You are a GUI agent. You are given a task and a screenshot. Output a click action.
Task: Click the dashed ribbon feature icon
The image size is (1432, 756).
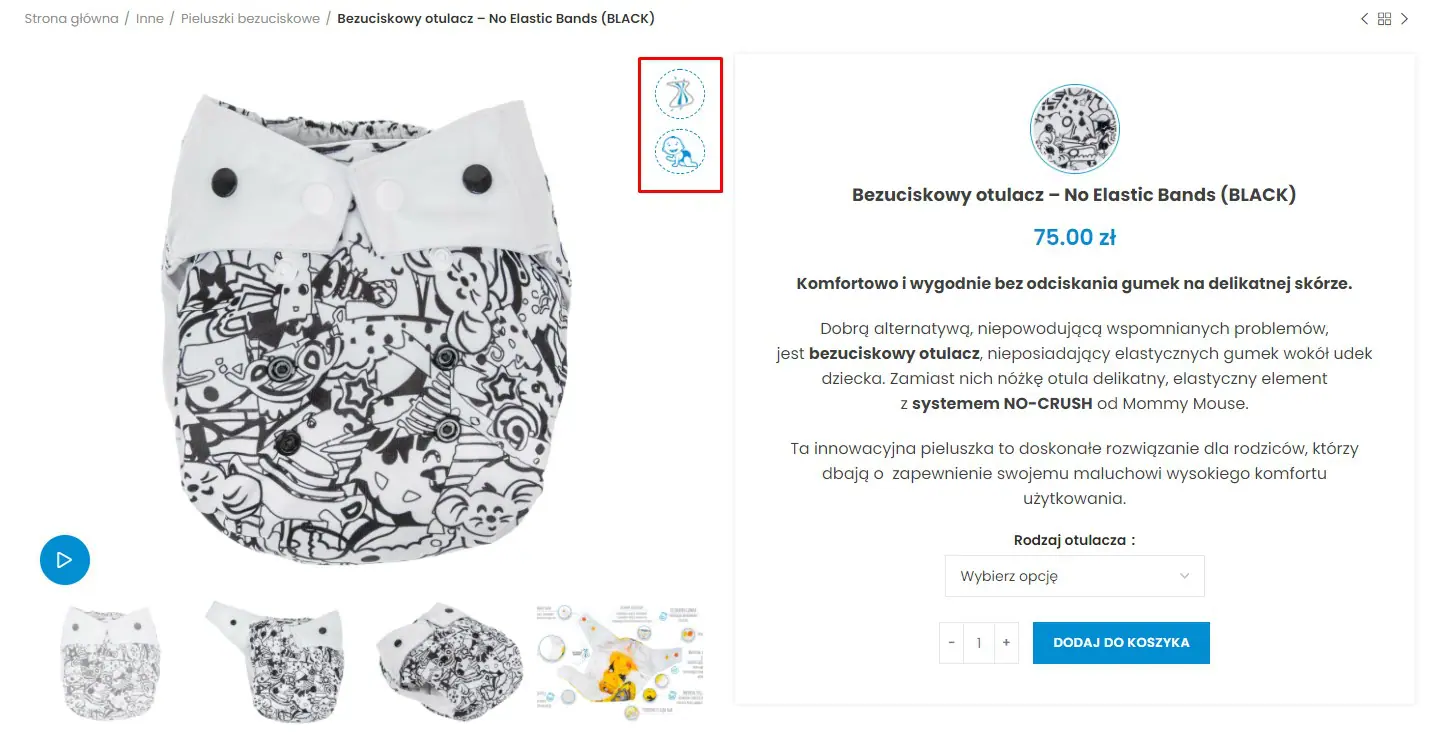(x=680, y=94)
